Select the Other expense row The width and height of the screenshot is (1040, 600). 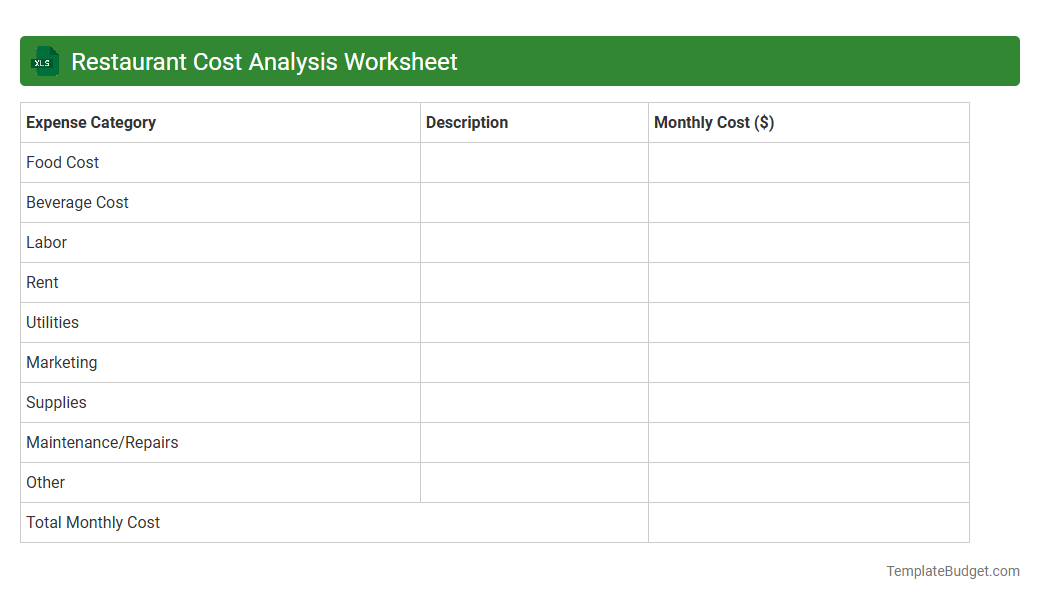click(x=45, y=482)
